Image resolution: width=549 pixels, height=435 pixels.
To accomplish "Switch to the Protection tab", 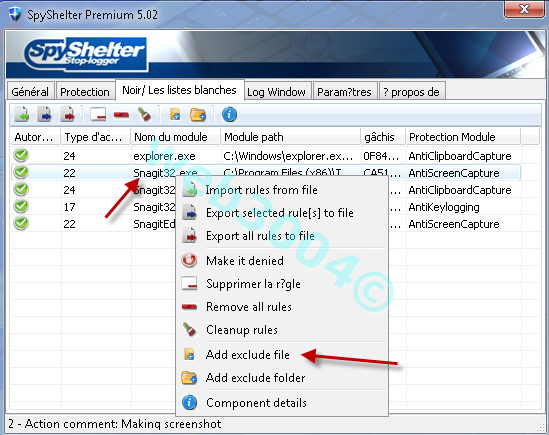I will 85,92.
